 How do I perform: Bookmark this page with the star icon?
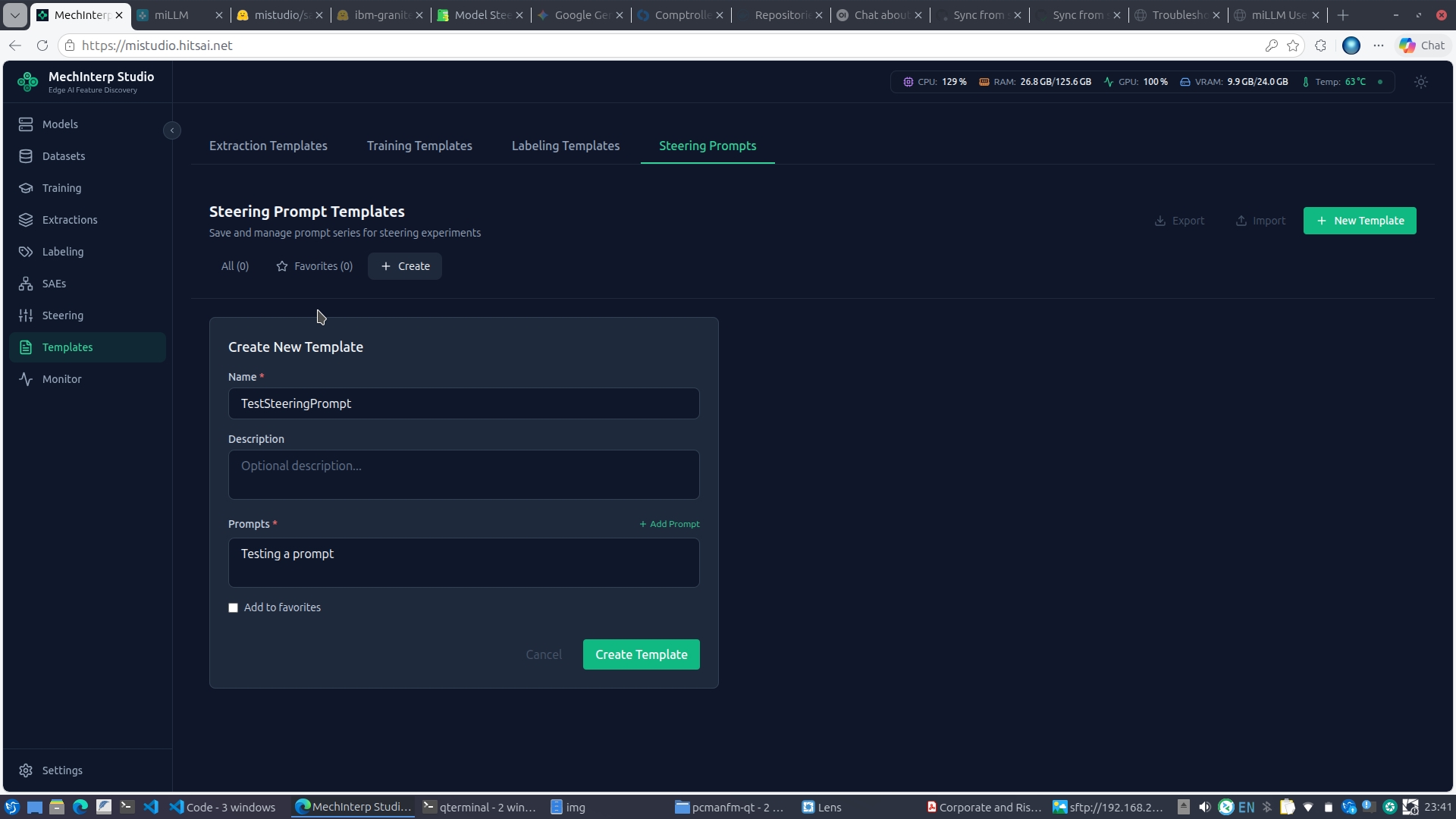1293,45
